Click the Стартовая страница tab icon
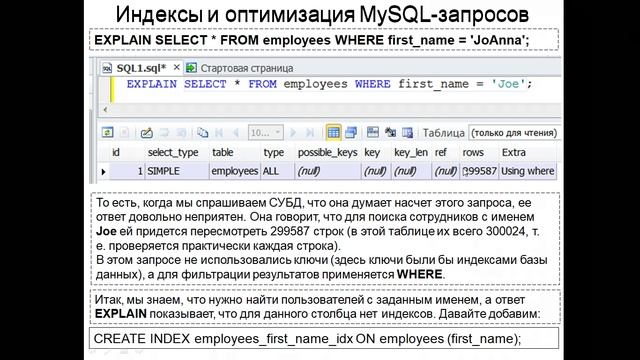Image resolution: width=640 pixels, height=360 pixels. click(191, 68)
